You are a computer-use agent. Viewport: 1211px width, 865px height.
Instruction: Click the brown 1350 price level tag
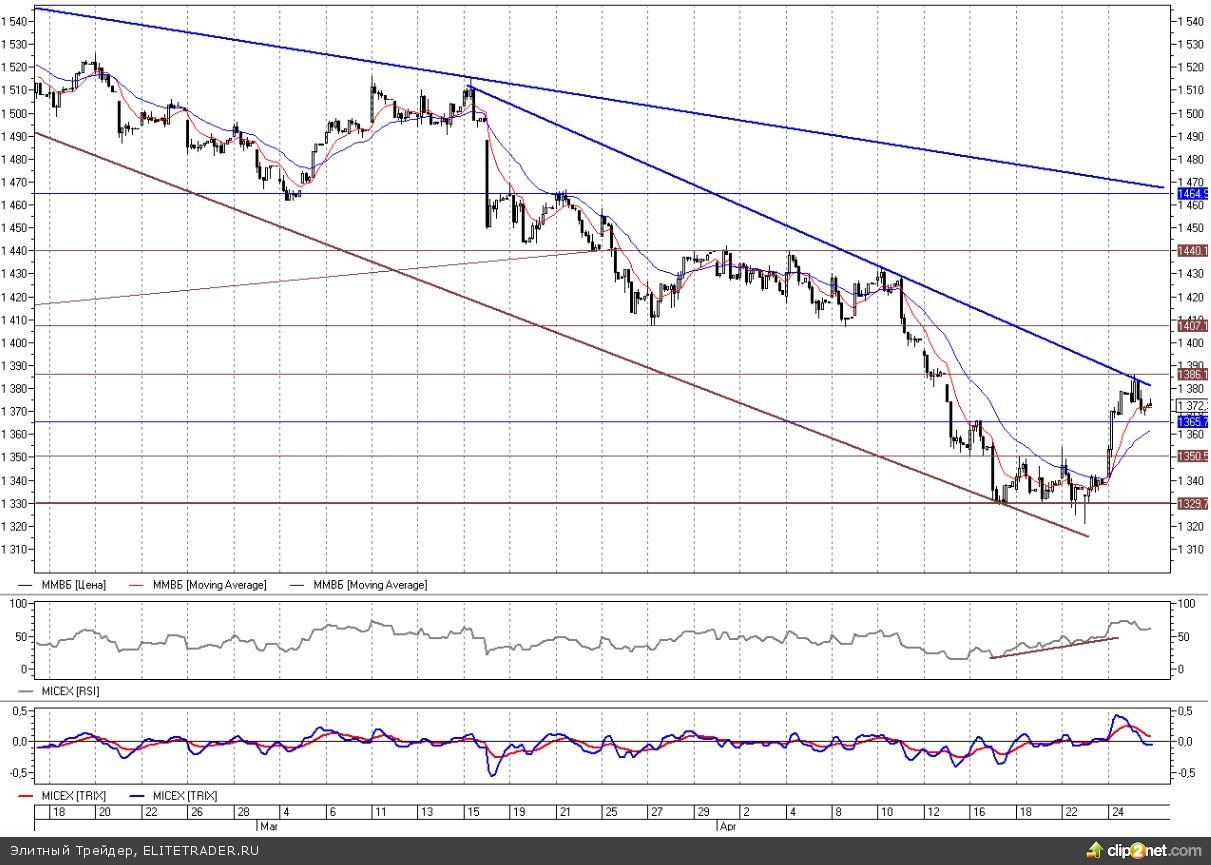[1192, 456]
